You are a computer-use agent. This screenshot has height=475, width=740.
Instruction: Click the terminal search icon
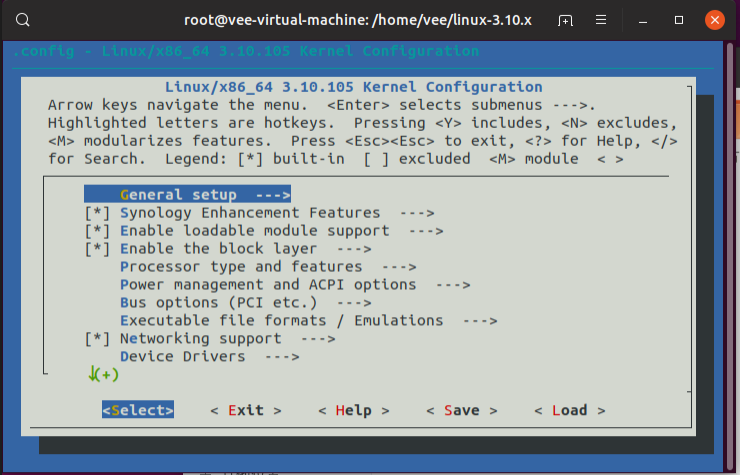point(22,20)
